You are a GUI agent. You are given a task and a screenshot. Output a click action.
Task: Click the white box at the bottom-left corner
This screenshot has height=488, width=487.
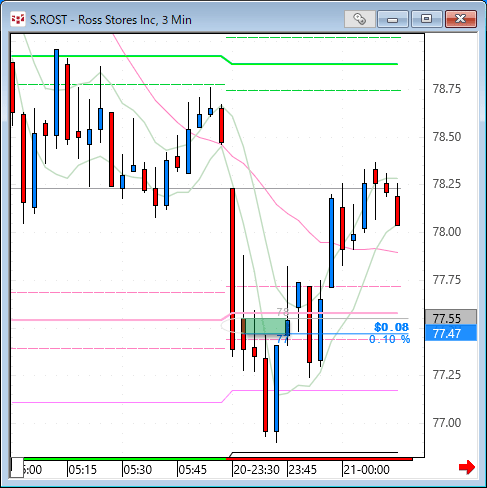[17, 467]
